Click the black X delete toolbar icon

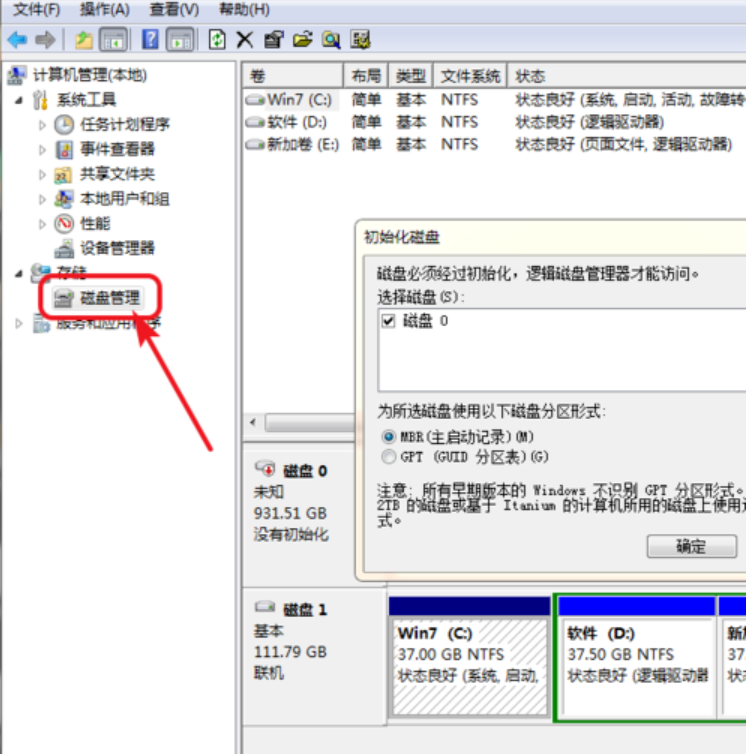(x=245, y=40)
